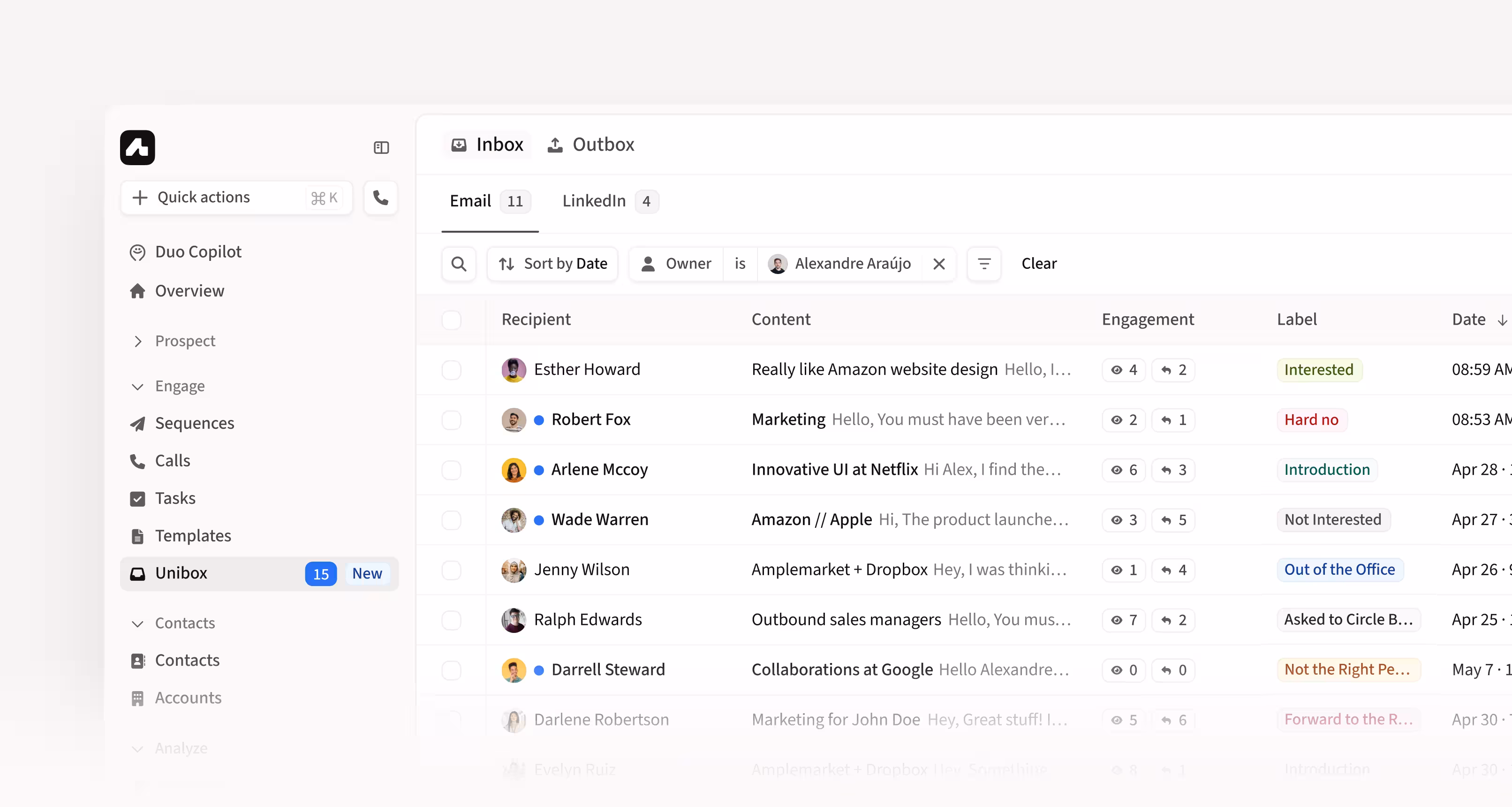Switch to the Outbox view
The width and height of the screenshot is (1512, 807).
point(591,145)
